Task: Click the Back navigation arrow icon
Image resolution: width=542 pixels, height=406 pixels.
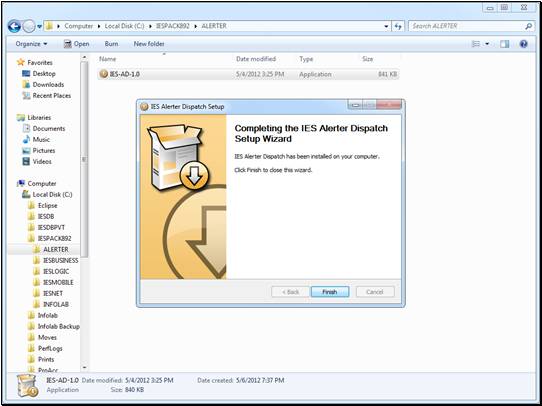Action: [14, 26]
